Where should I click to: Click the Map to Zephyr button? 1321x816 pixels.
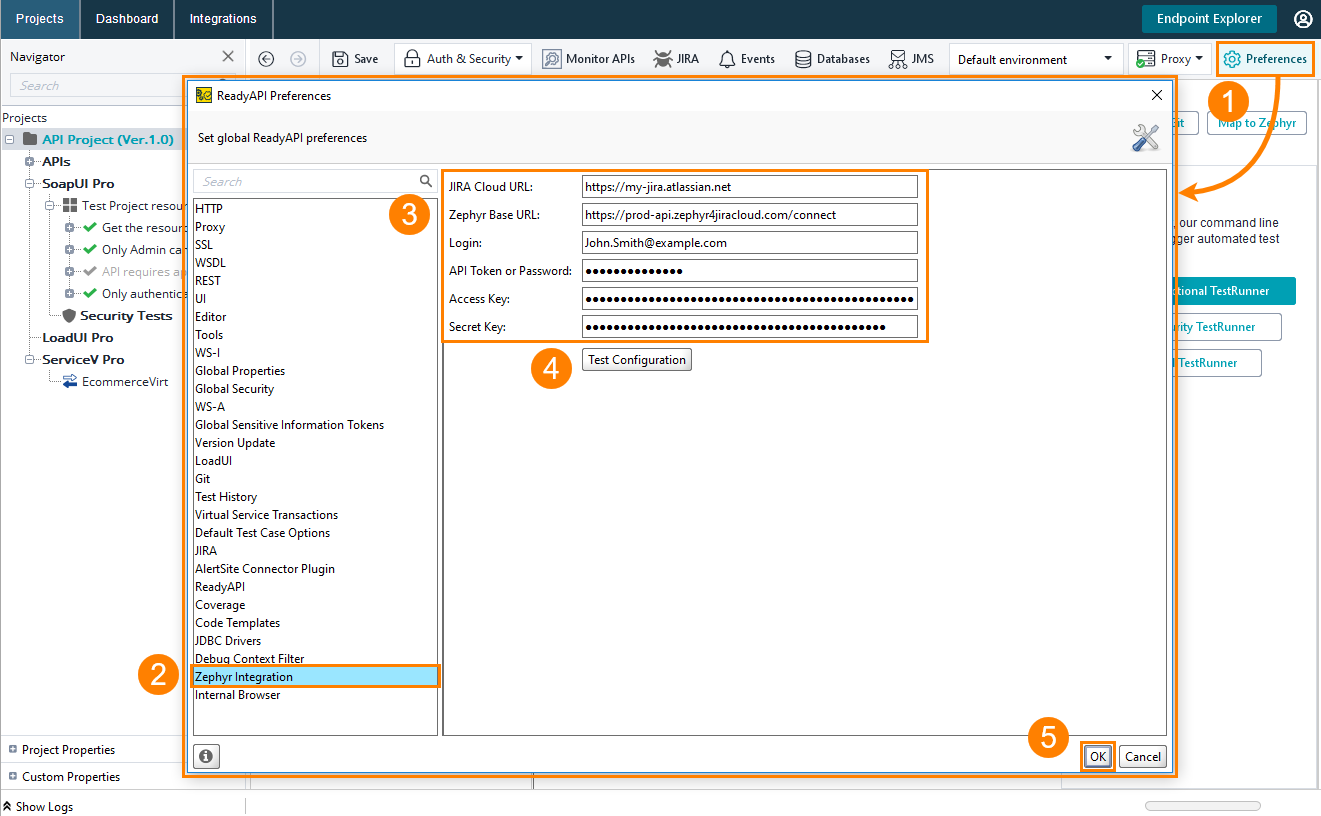click(x=1257, y=123)
